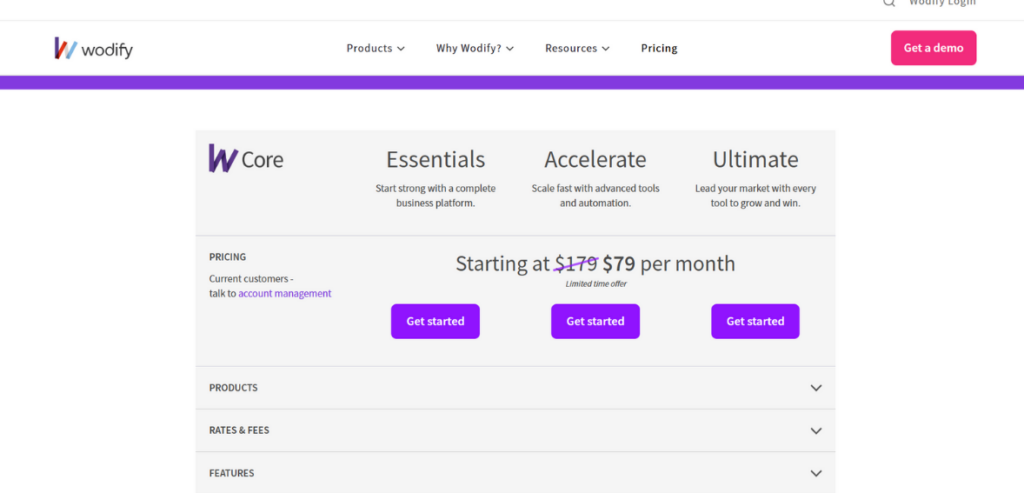
Task: Click the Wodify logo in header
Action: 93,48
